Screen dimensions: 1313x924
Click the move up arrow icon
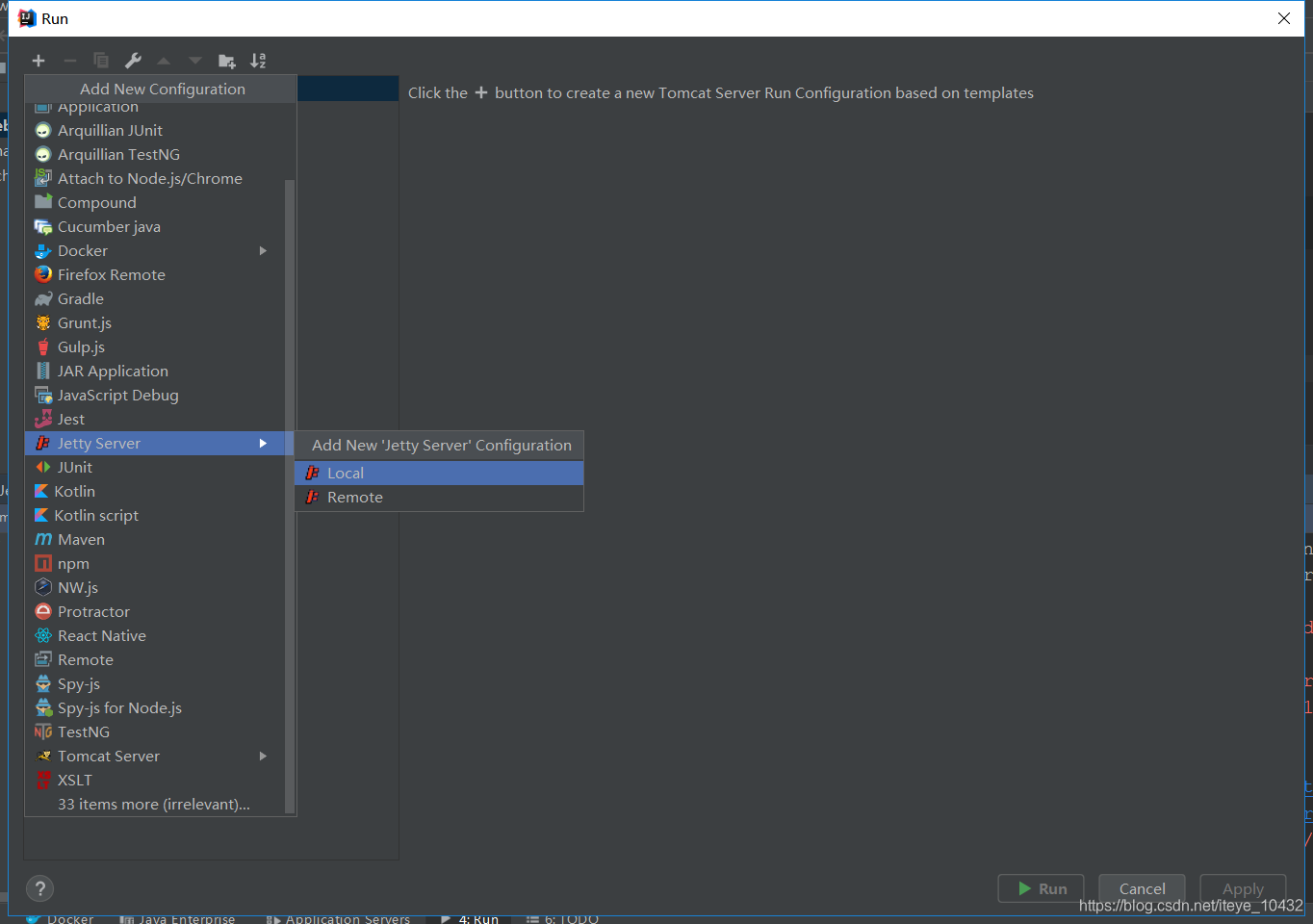pos(164,61)
